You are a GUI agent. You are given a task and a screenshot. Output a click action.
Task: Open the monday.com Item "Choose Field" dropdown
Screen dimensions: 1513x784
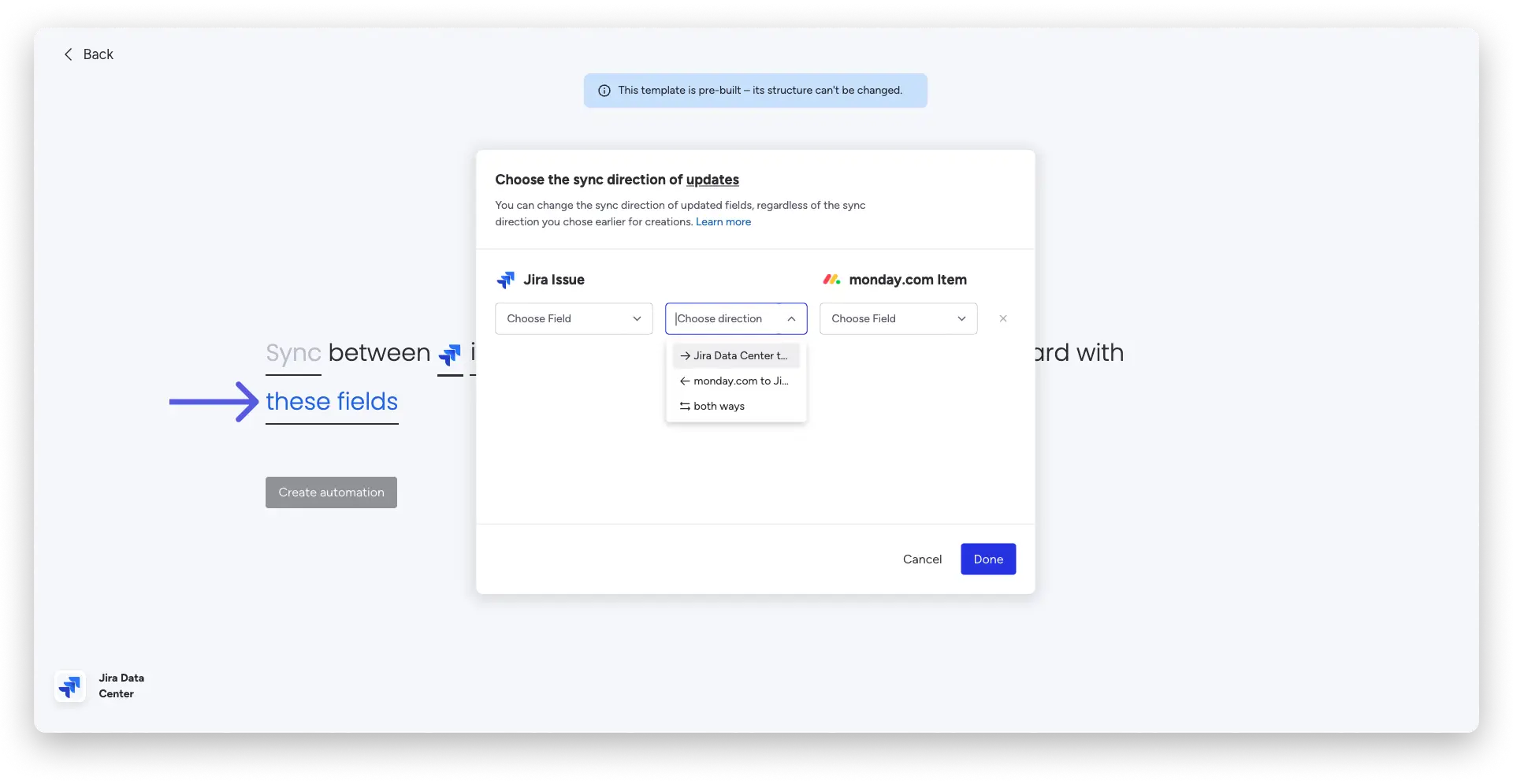tap(898, 318)
